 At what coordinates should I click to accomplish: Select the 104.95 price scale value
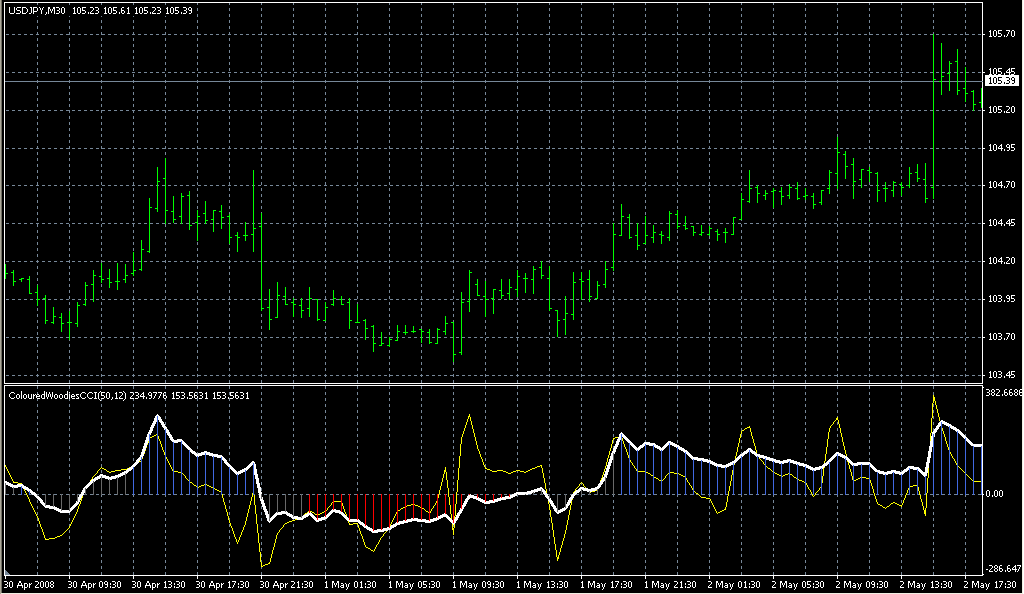click(1002, 148)
